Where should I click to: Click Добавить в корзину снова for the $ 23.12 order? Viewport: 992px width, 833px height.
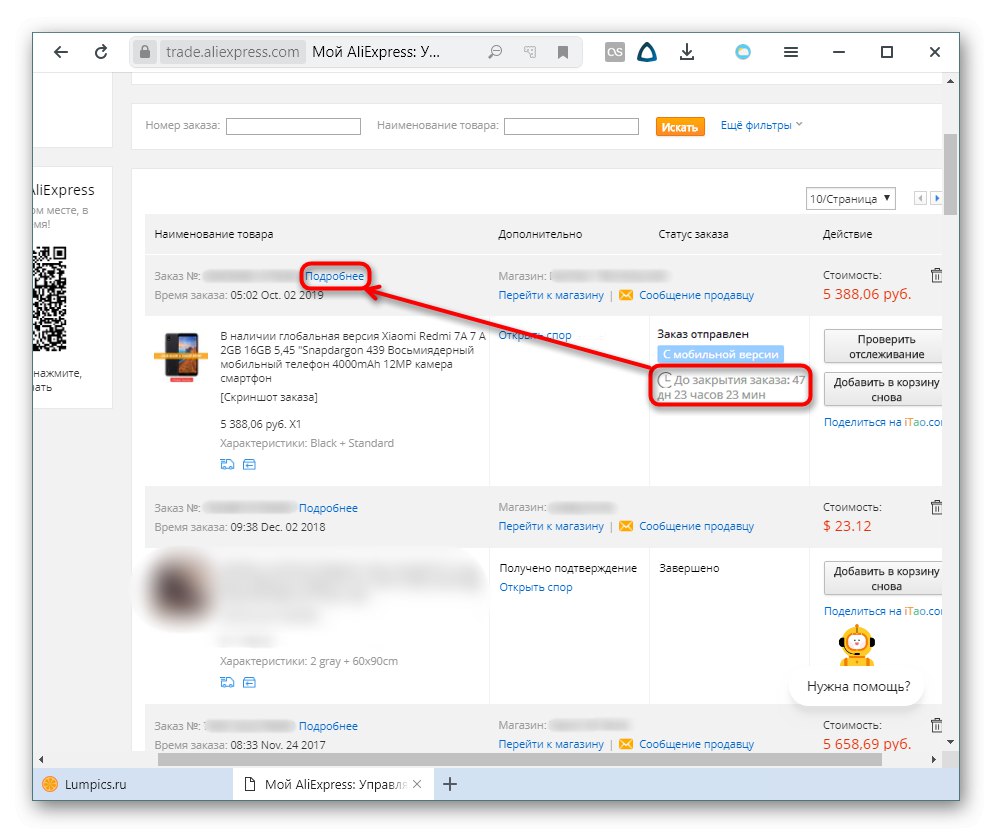coord(884,578)
